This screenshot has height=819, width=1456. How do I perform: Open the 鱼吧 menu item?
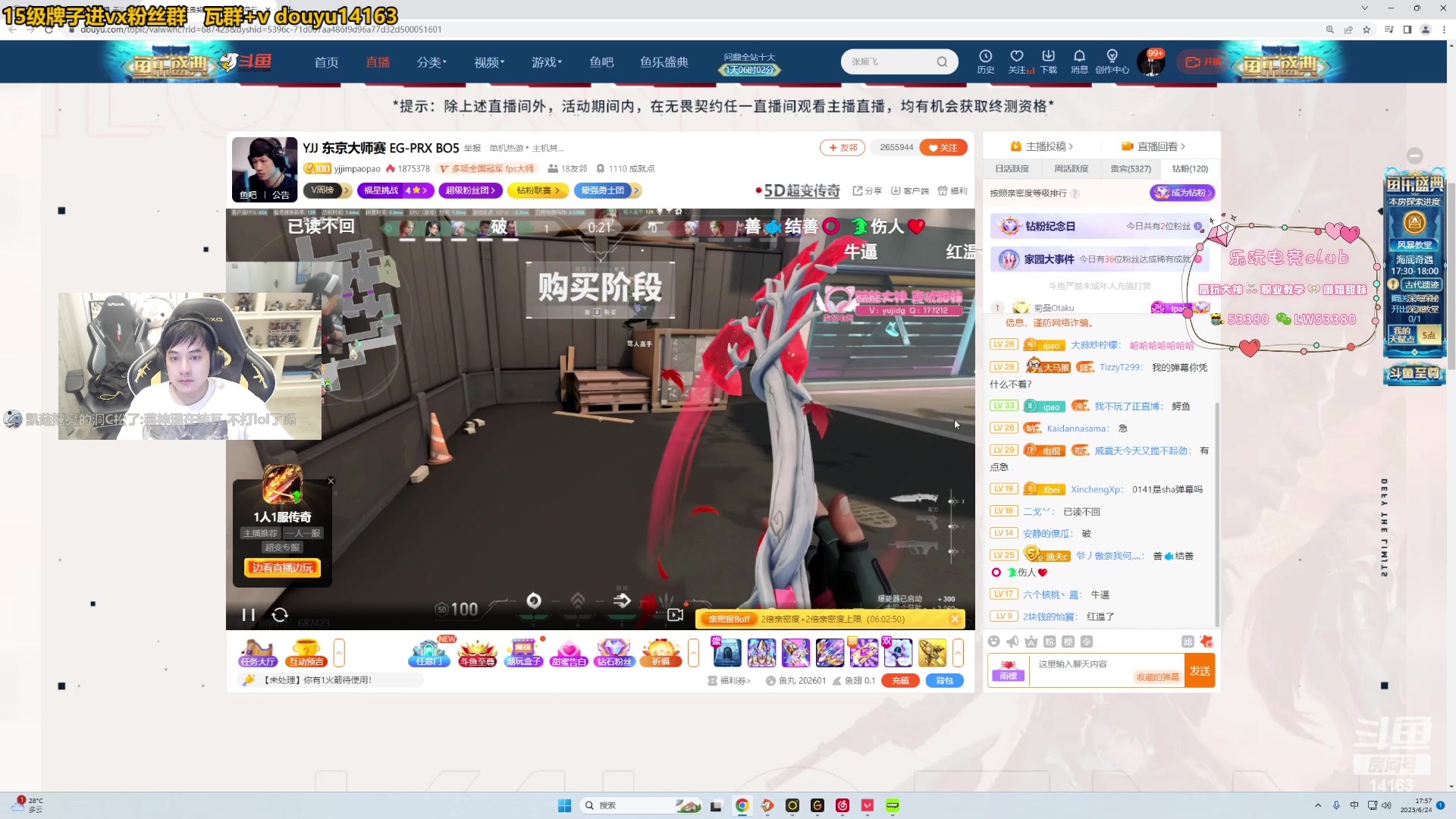pos(601,62)
